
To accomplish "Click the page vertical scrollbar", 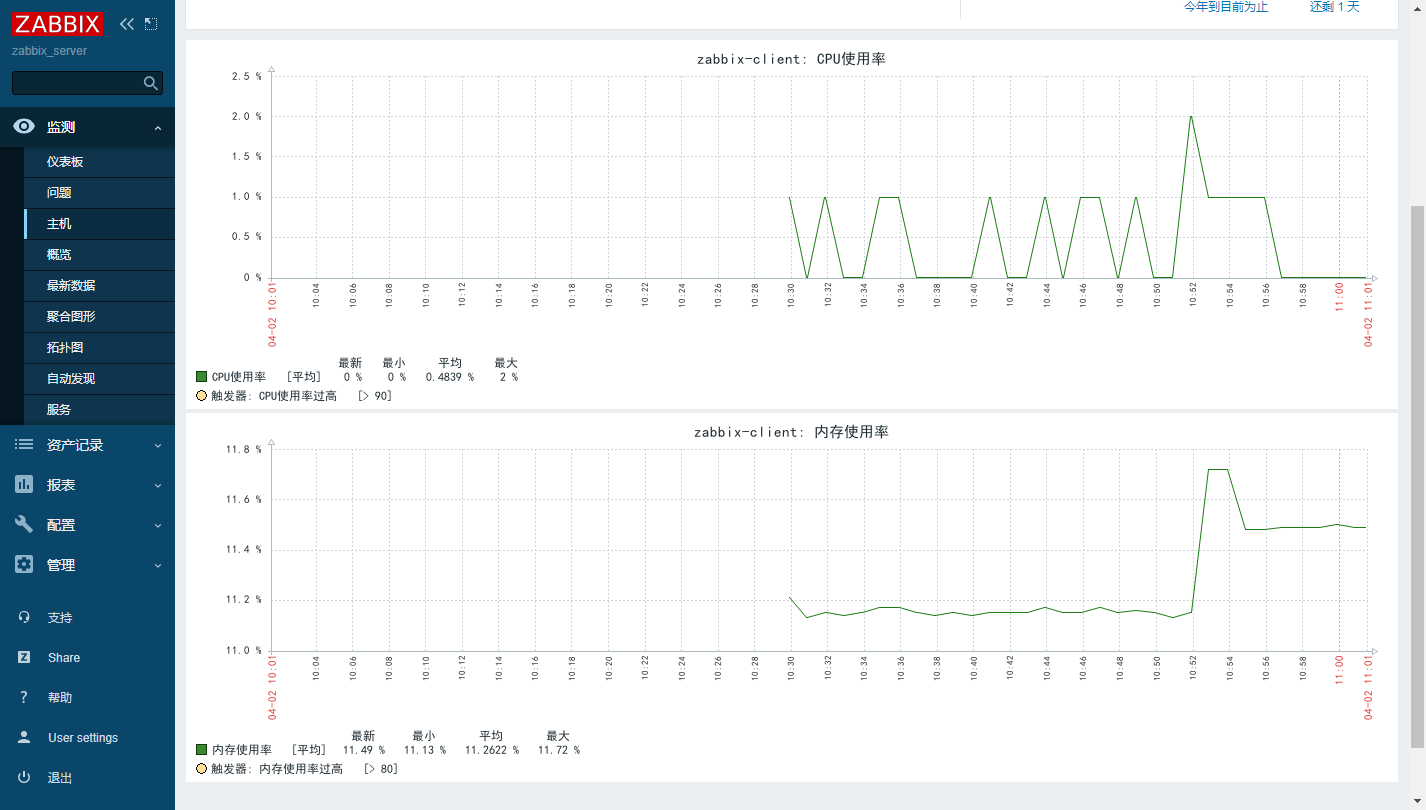I will [1417, 476].
